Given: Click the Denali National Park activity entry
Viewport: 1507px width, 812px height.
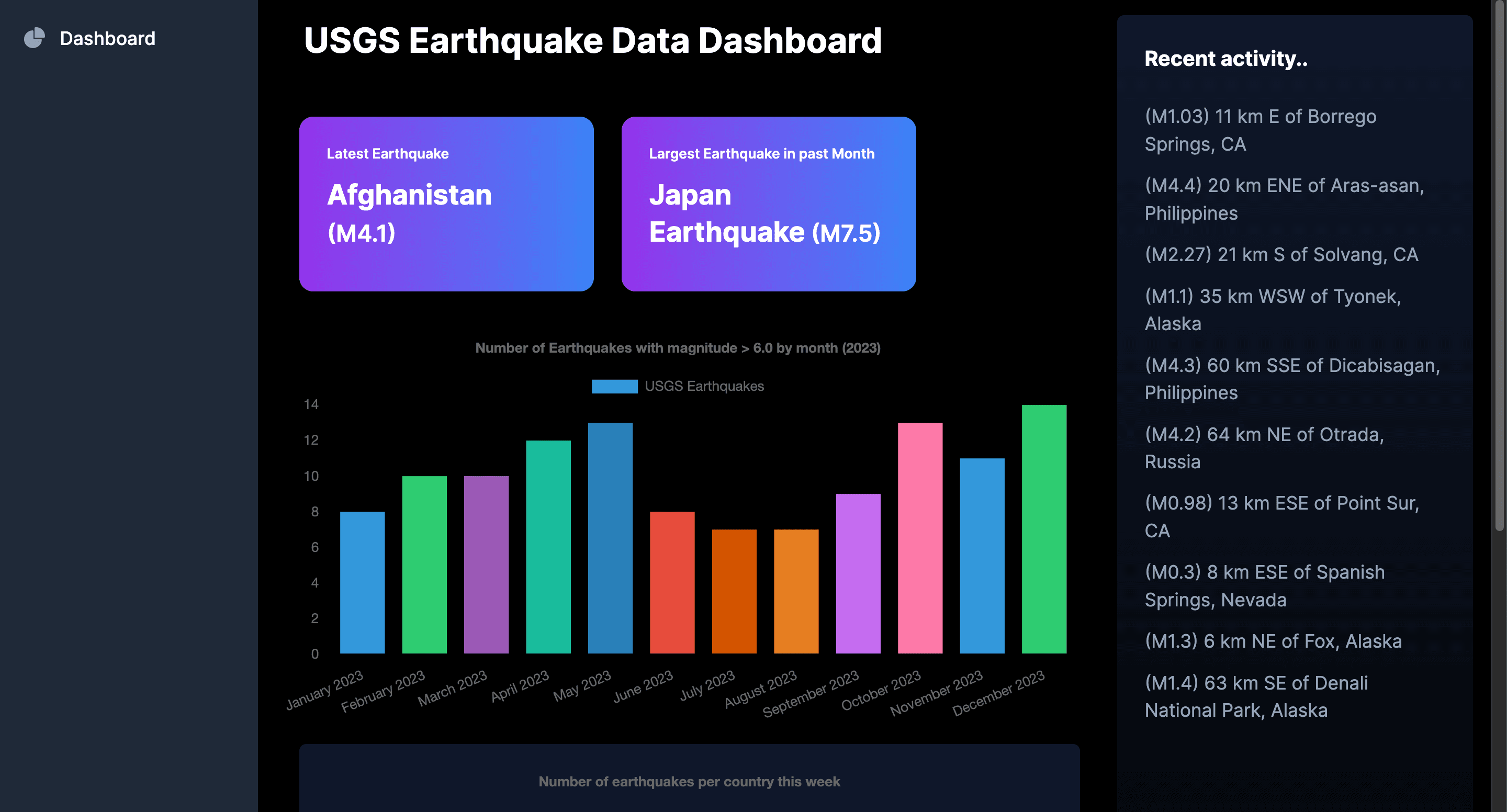Looking at the screenshot, I should coord(1256,696).
